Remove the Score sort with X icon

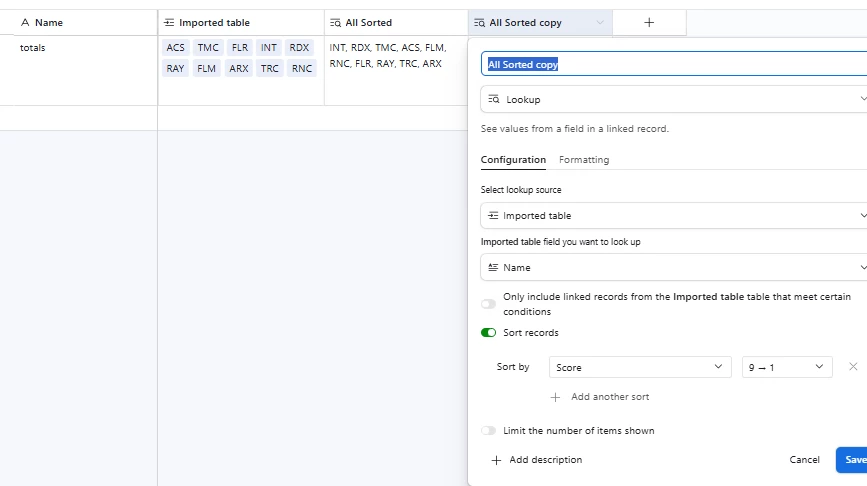[x=853, y=367]
